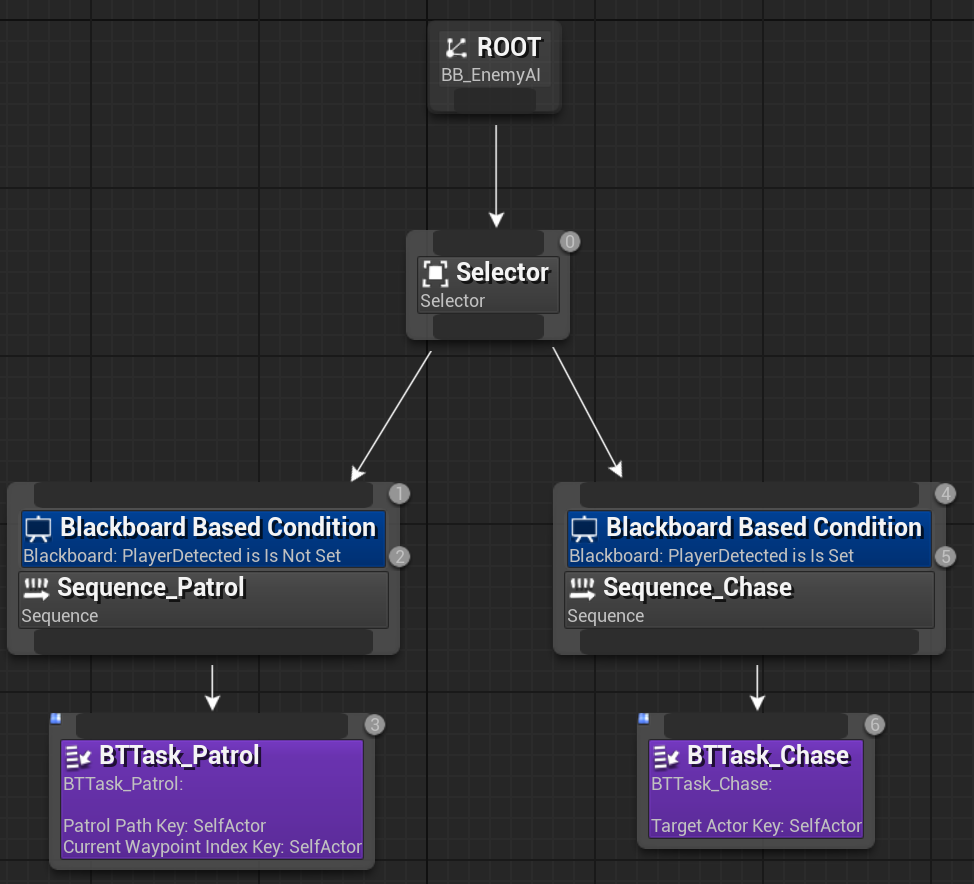Select Blackboard Based Condition above Sequence_Patrol

click(x=218, y=527)
